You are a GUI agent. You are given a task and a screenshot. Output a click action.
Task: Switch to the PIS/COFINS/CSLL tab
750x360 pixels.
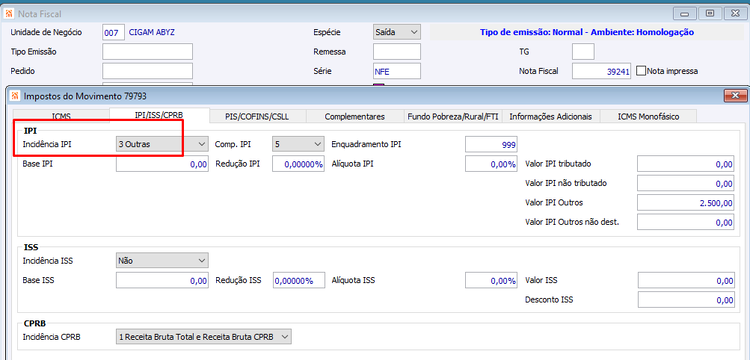(x=257, y=117)
